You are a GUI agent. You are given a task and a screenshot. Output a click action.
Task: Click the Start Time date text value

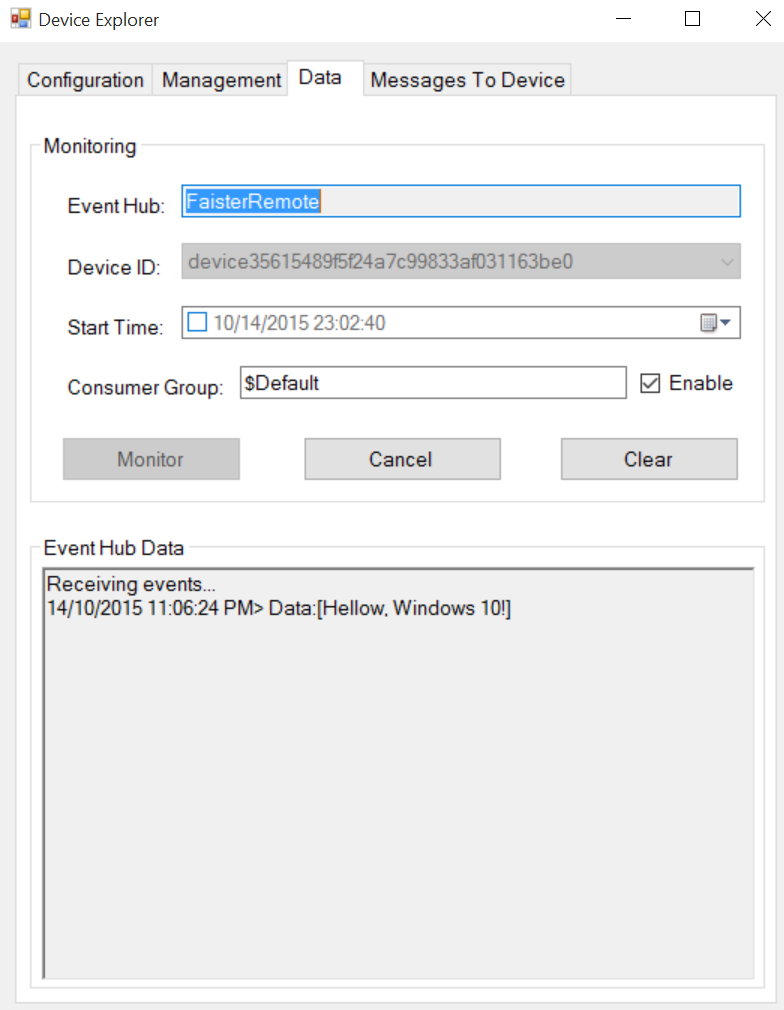point(300,322)
